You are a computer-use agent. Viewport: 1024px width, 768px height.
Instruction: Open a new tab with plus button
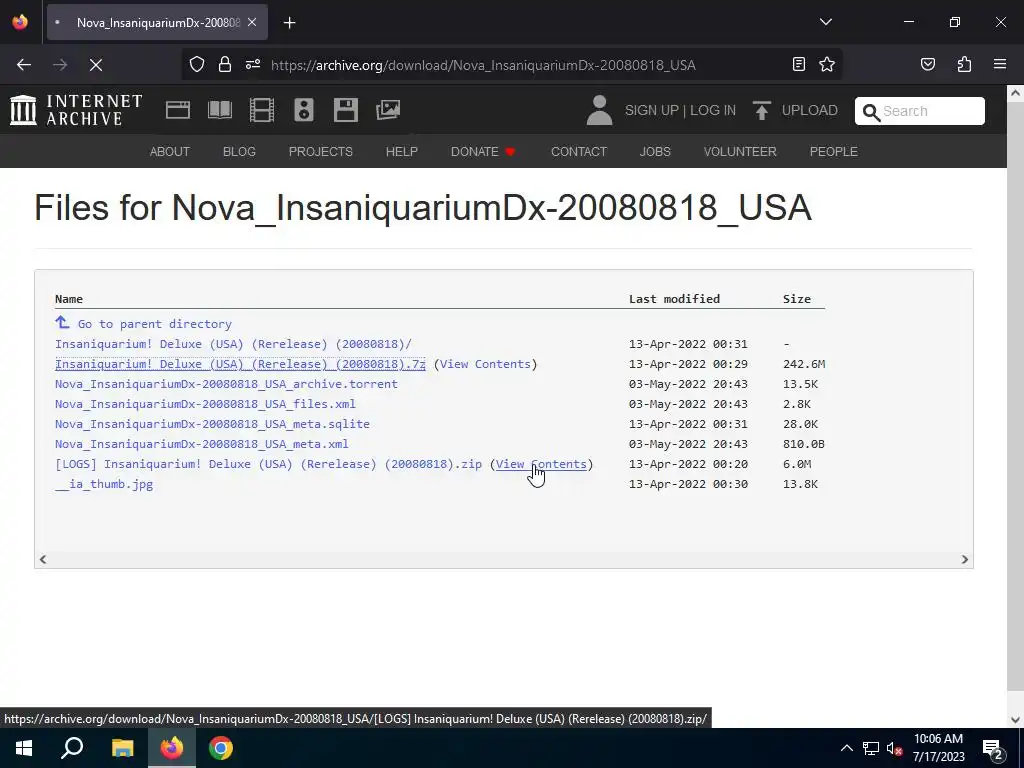[x=289, y=23]
